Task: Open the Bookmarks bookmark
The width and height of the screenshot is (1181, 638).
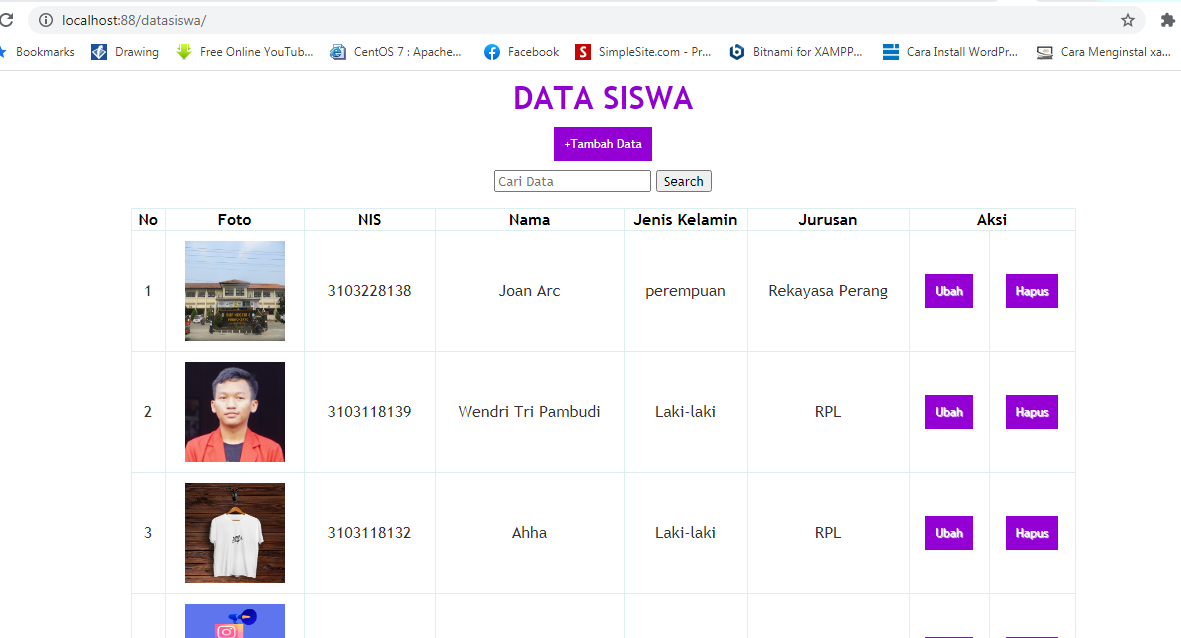Action: click(38, 52)
